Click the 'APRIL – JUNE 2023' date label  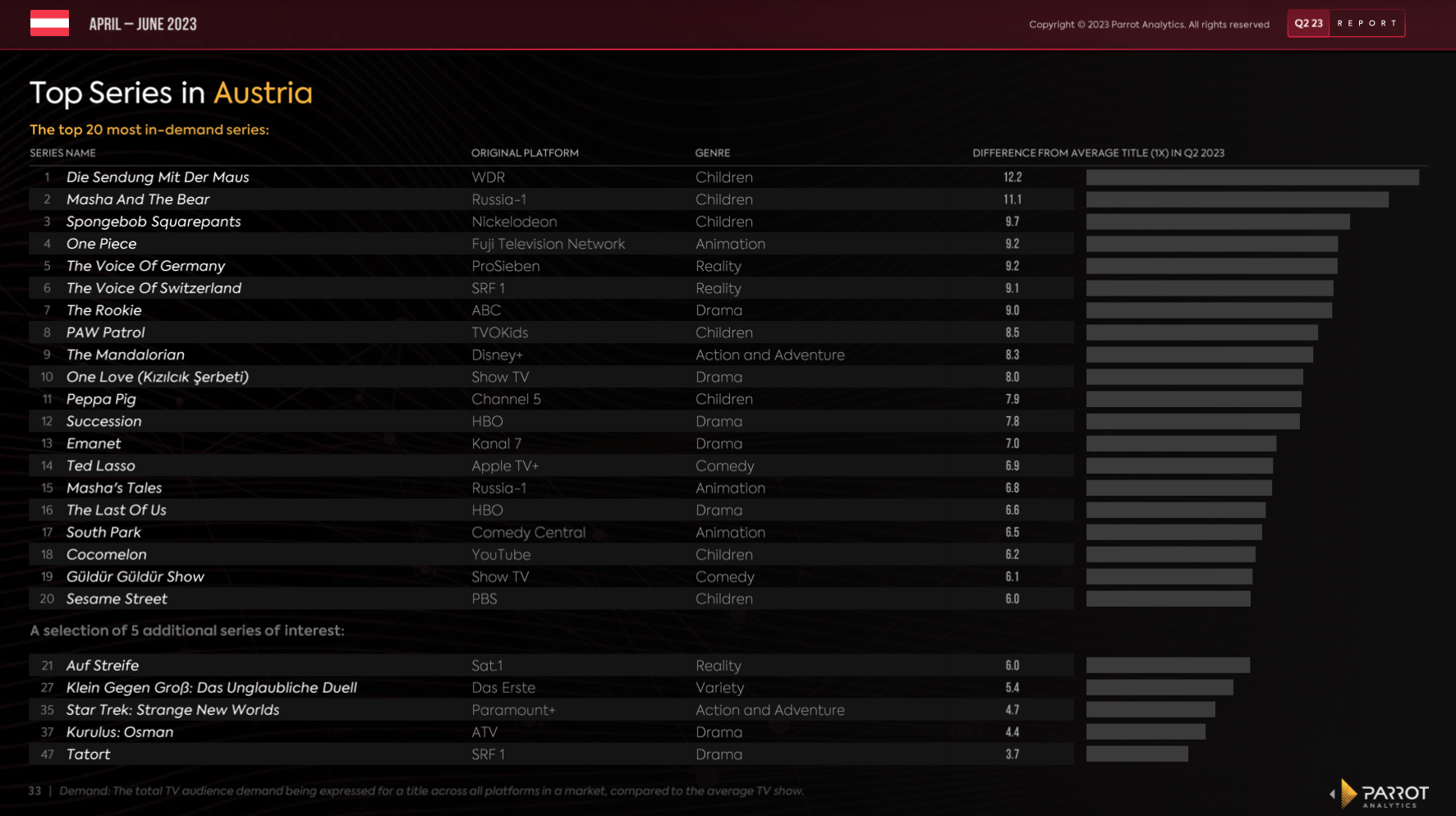[x=143, y=24]
